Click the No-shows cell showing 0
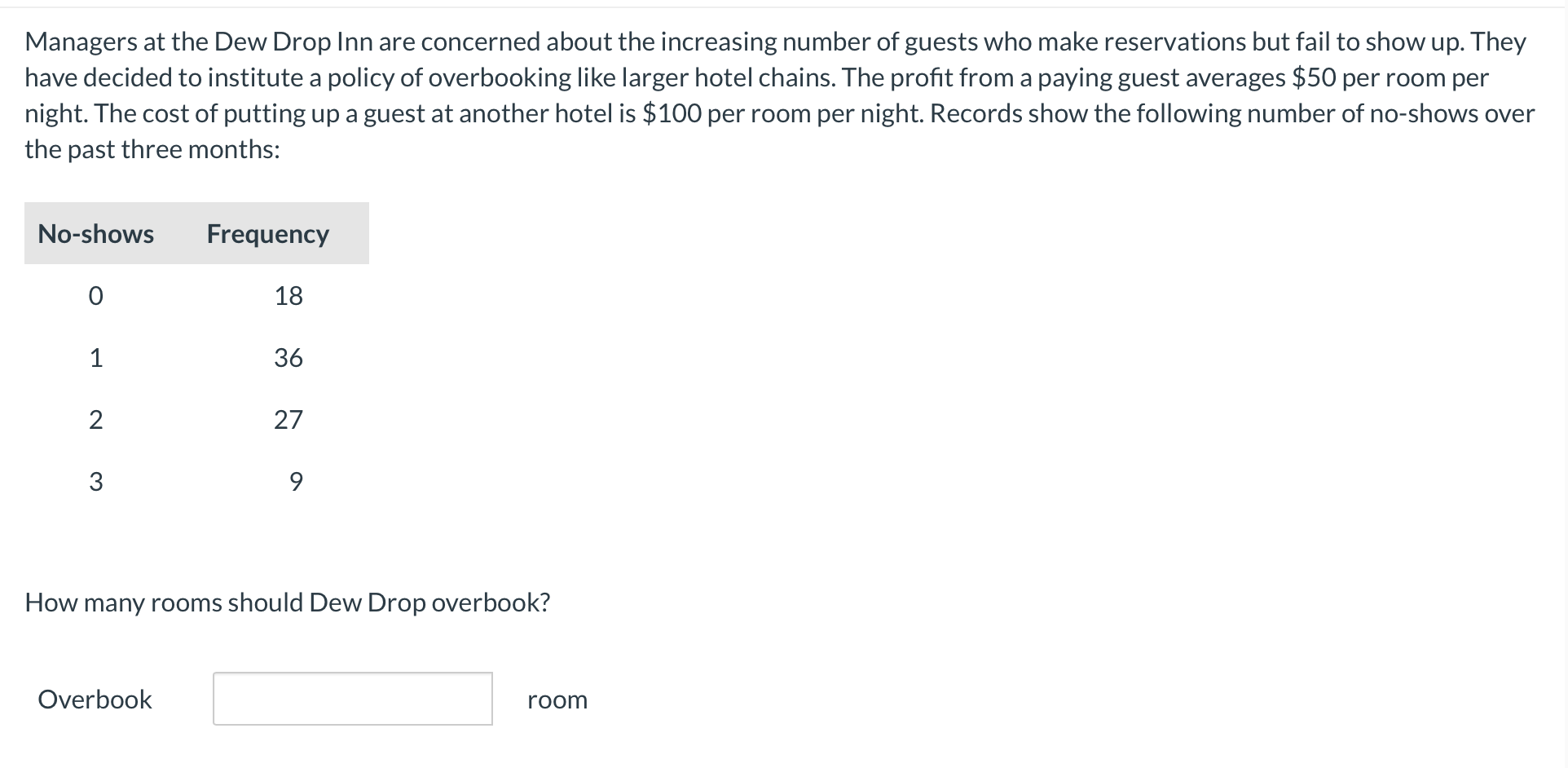Image resolution: width=1568 pixels, height=768 pixels. [x=95, y=296]
